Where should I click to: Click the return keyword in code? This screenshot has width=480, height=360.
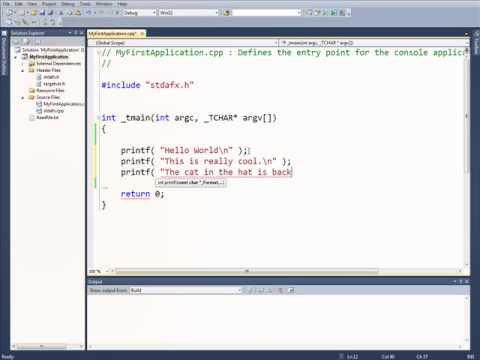pyautogui.click(x=135, y=194)
